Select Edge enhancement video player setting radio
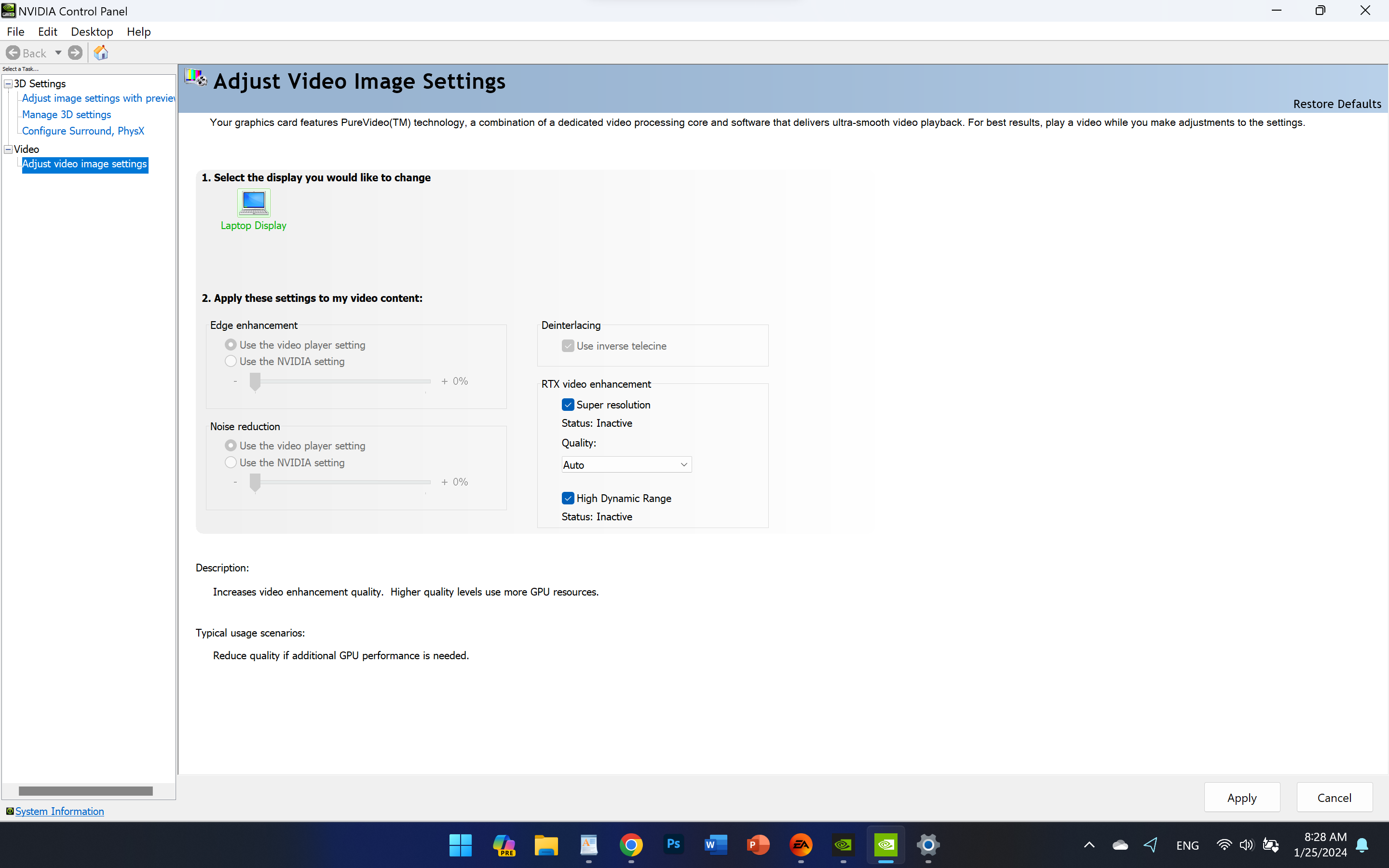The image size is (1389, 868). pos(230,344)
